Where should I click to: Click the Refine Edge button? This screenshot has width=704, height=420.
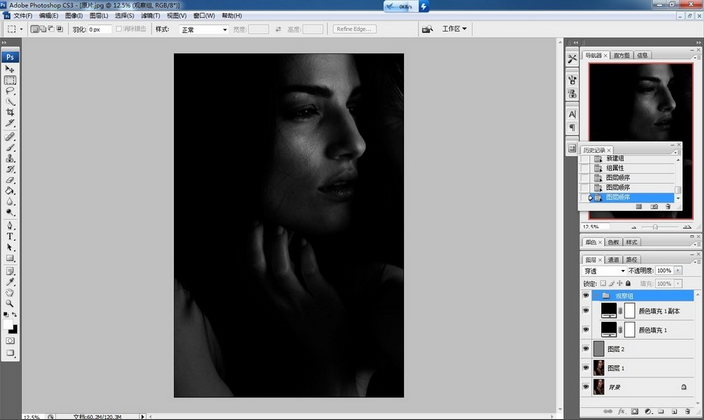354,29
